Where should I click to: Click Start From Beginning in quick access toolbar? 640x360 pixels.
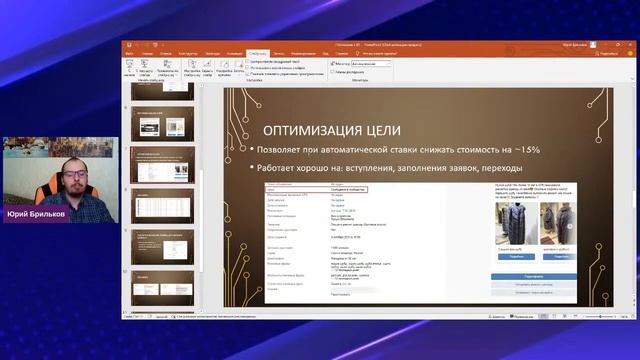coord(155,44)
